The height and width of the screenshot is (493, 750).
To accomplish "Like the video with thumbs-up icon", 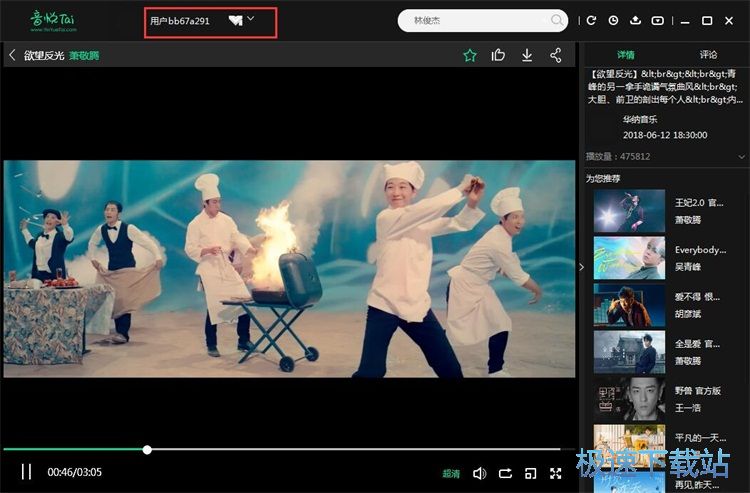I will [x=498, y=55].
